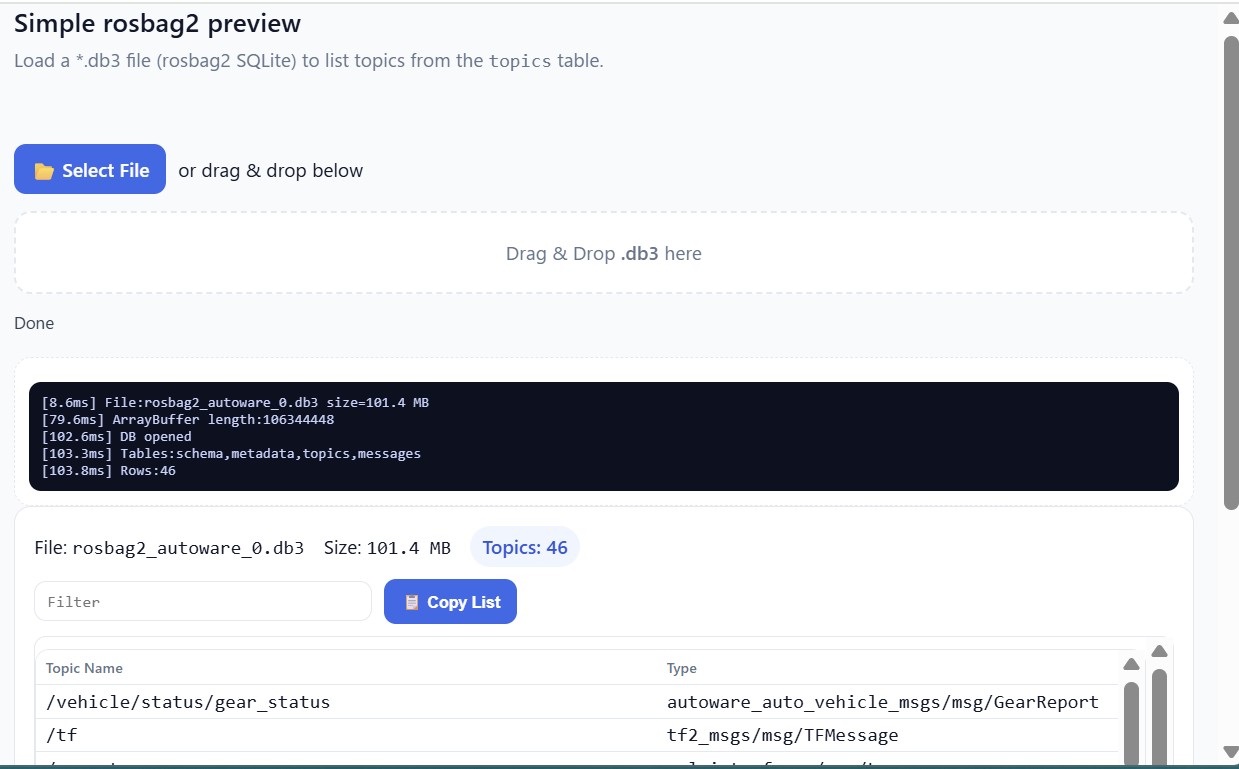Focus the Filter input field
1239x769 pixels.
pyautogui.click(x=203, y=601)
